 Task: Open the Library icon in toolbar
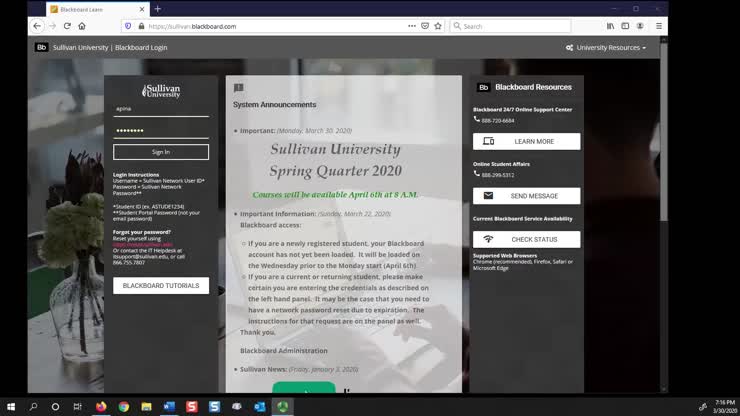[610, 26]
